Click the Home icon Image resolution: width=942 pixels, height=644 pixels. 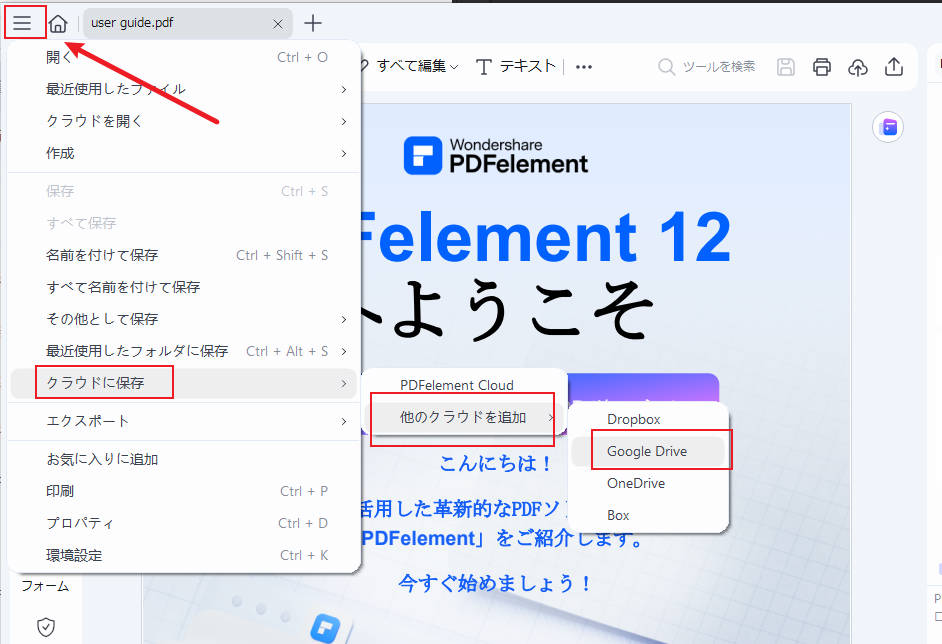(x=58, y=22)
